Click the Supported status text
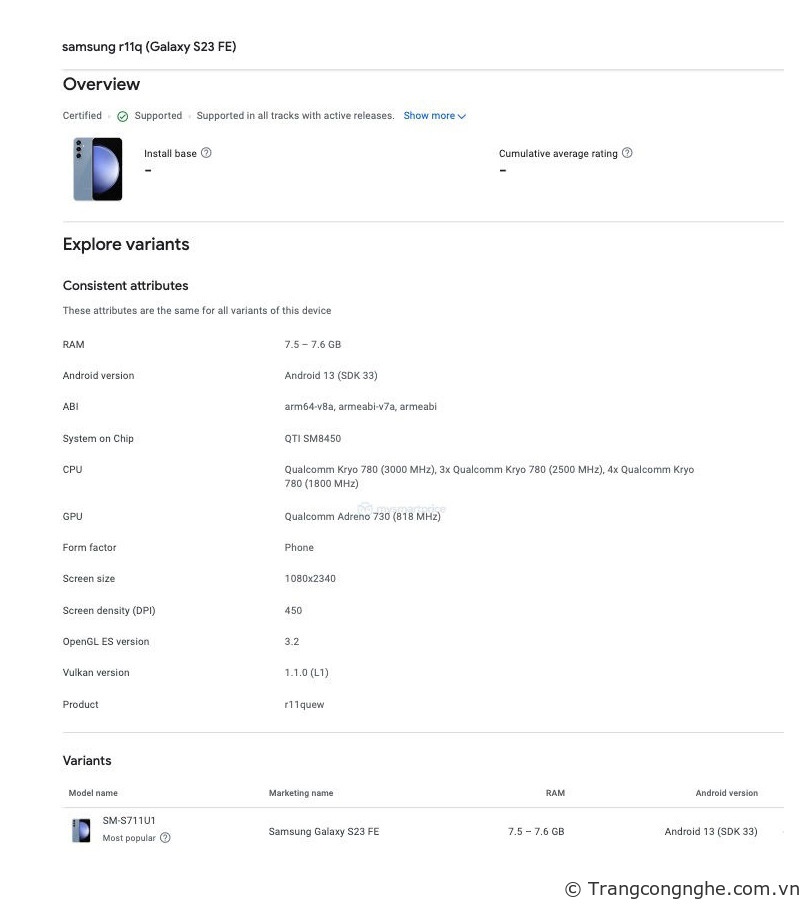The image size is (810, 909). coord(158,116)
